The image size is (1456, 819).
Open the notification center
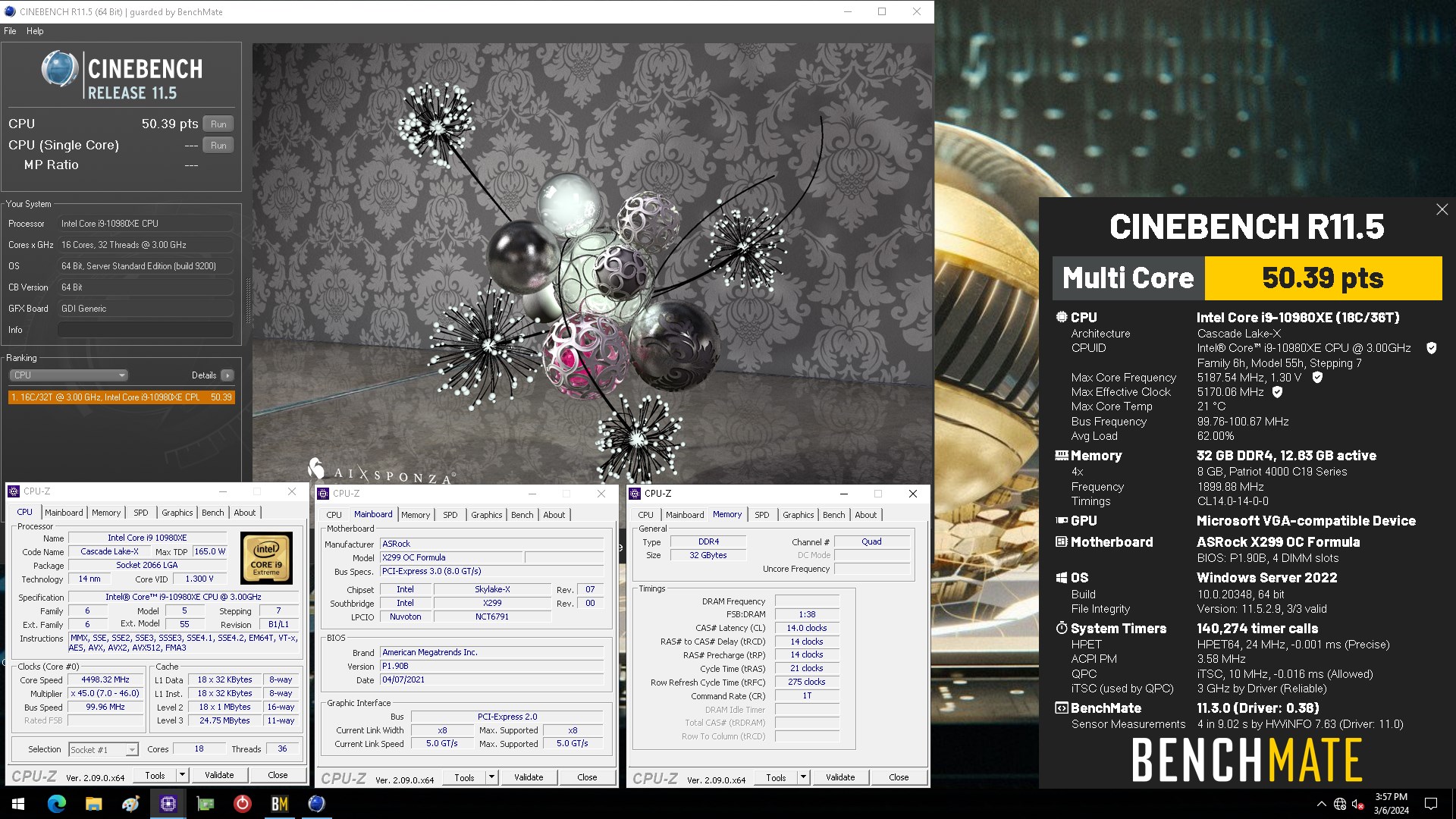[1431, 804]
